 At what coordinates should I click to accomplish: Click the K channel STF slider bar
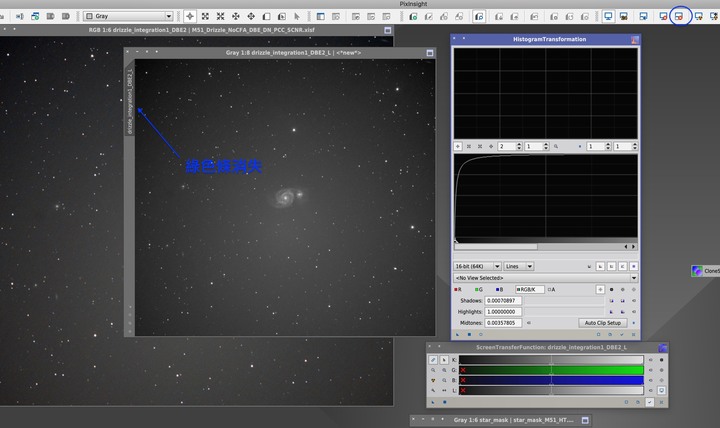click(x=551, y=360)
